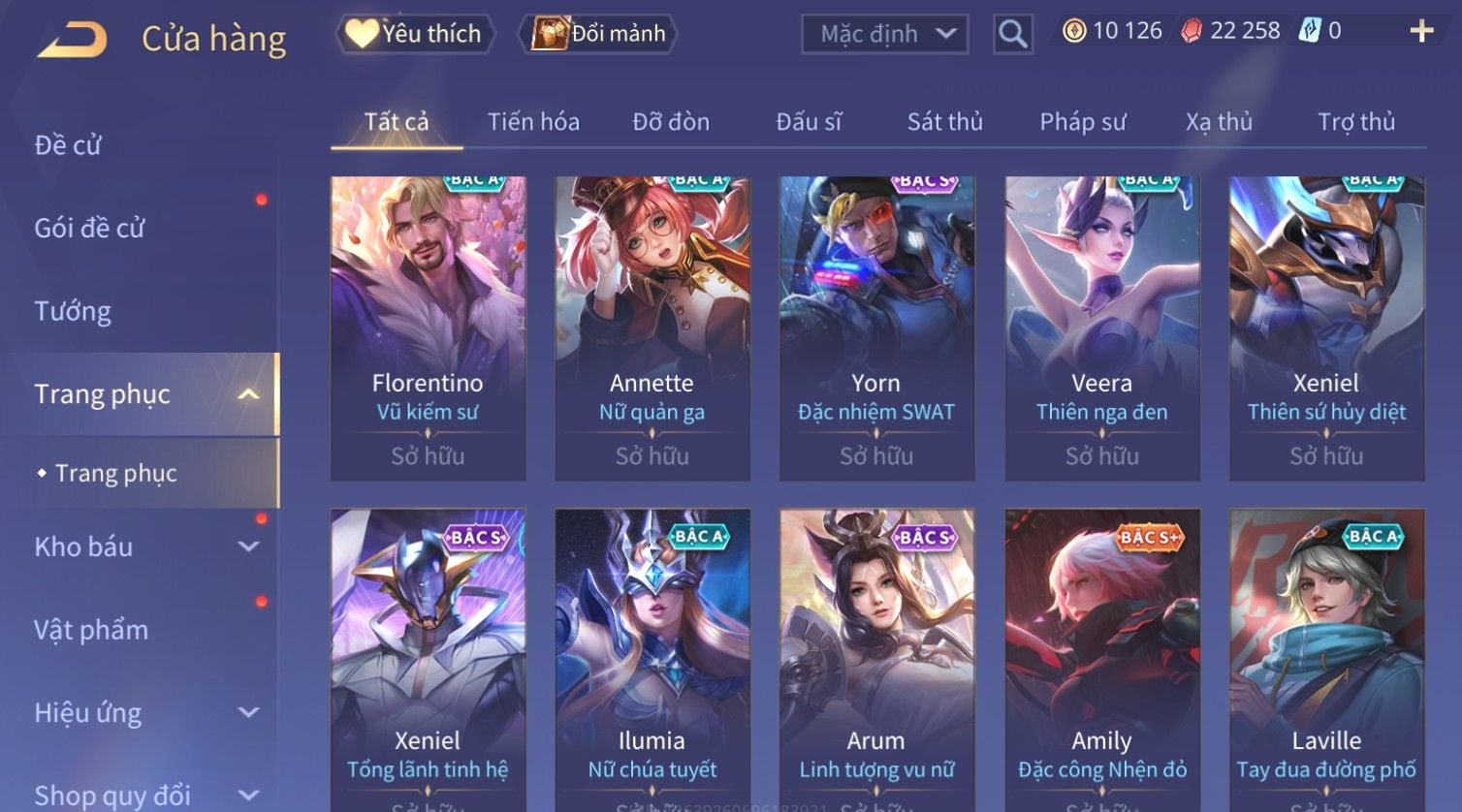Open Đổi mảnh chest exchange
The height and width of the screenshot is (812, 1462).
[599, 34]
